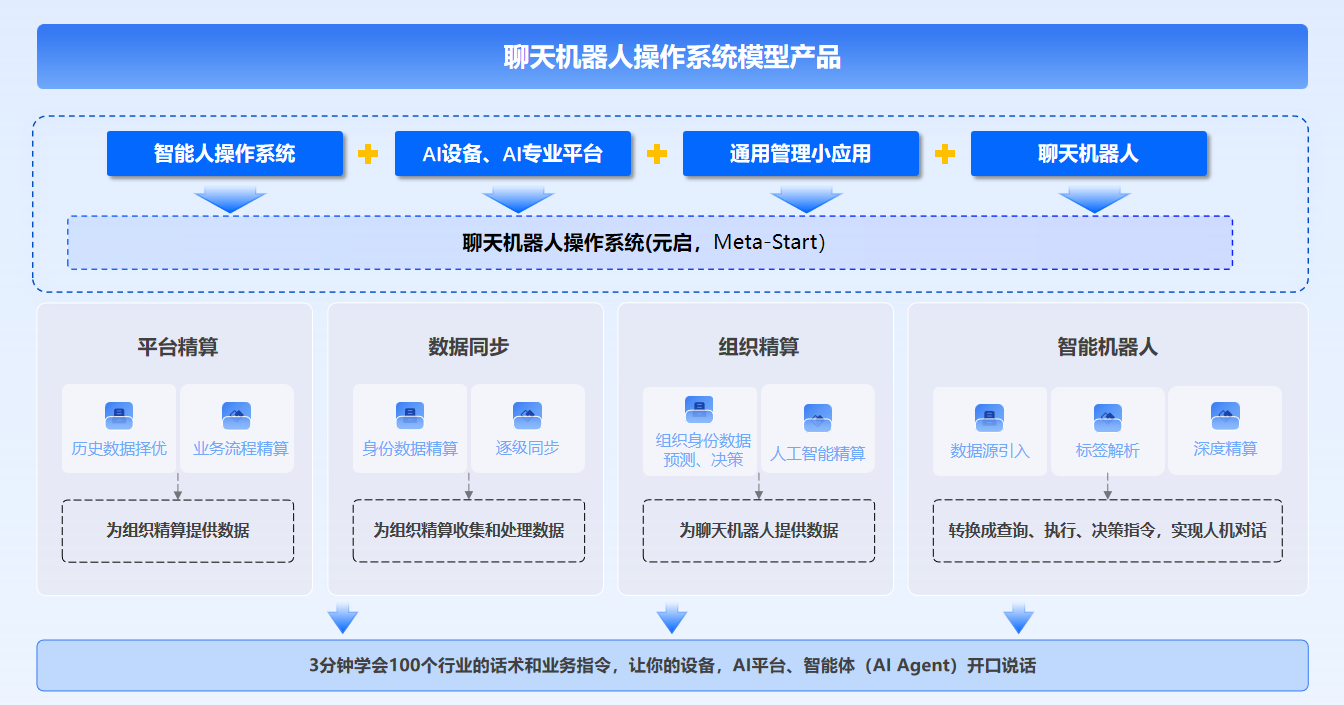This screenshot has height=705, width=1344.
Task: Click the 聊天机器人操作系统(元启, Meta-Start) bar
Action: point(649,243)
